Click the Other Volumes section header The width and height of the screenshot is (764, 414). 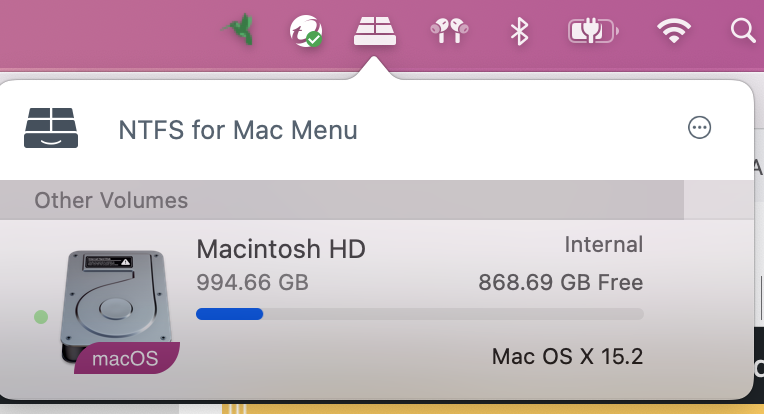(111, 200)
